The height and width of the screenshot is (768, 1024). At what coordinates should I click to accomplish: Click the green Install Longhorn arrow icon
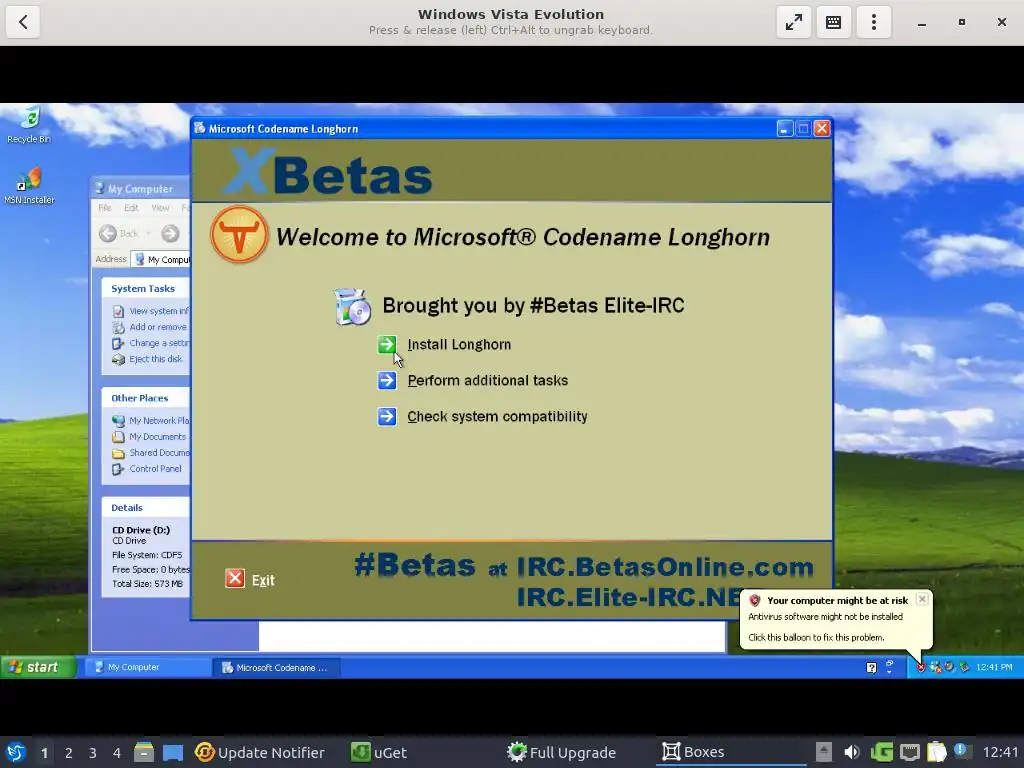(x=387, y=344)
